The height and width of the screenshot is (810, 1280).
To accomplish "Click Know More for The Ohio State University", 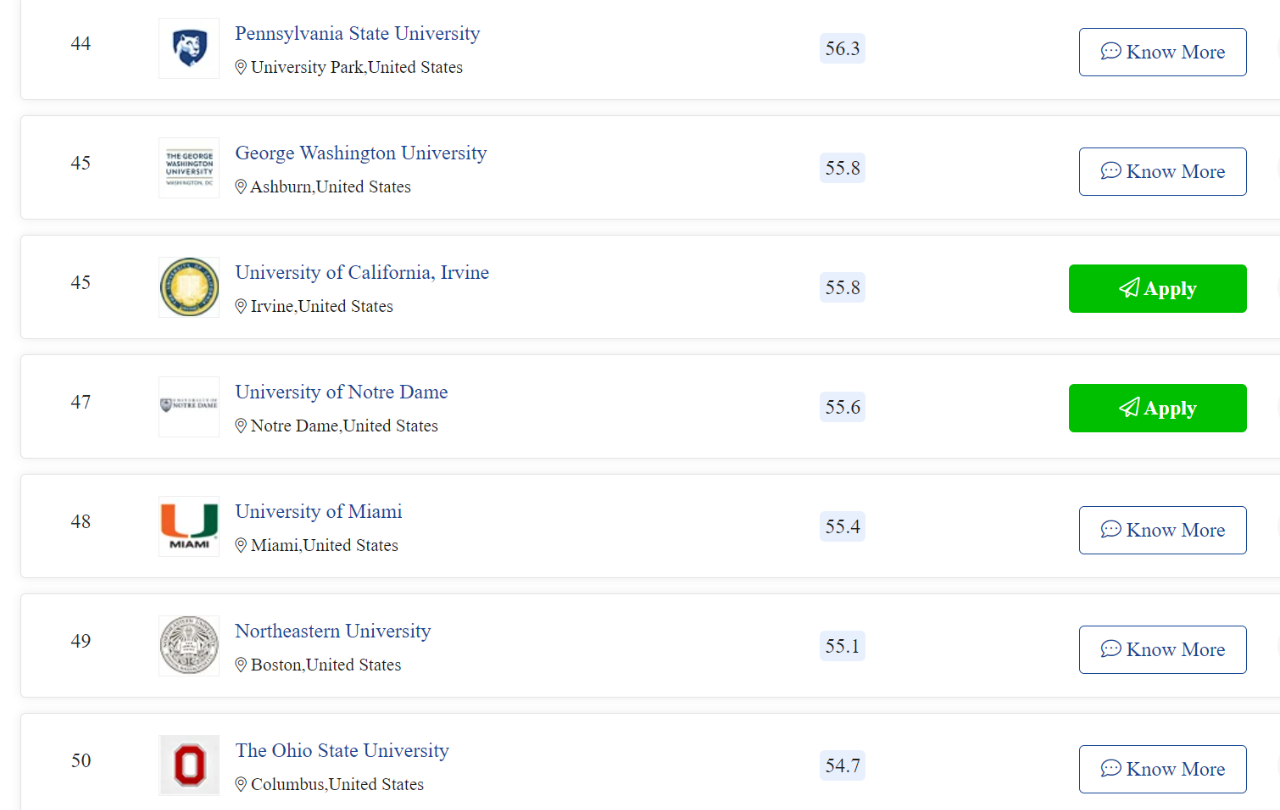I will coord(1163,769).
